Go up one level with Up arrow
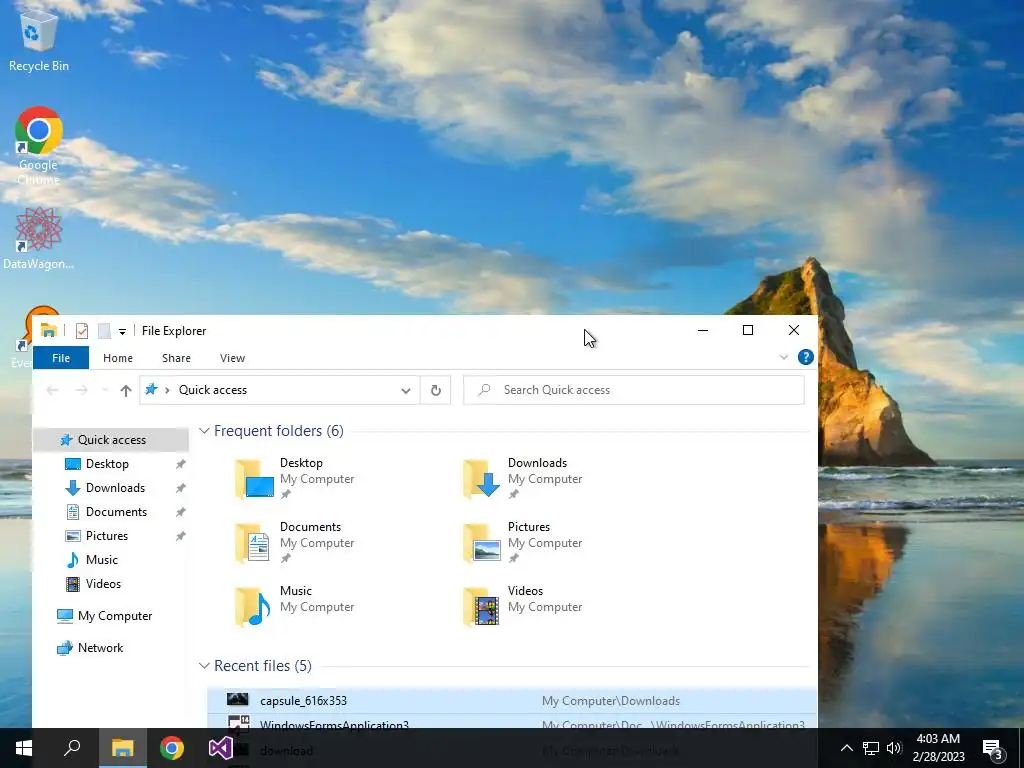 pyautogui.click(x=125, y=390)
